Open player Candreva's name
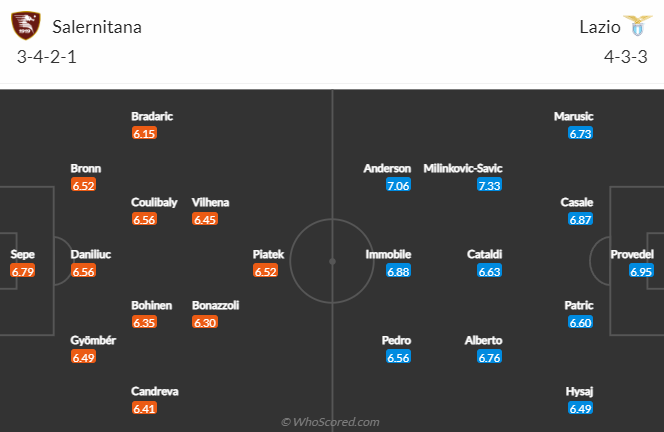Viewport: 664px width, 432px height. pos(155,391)
